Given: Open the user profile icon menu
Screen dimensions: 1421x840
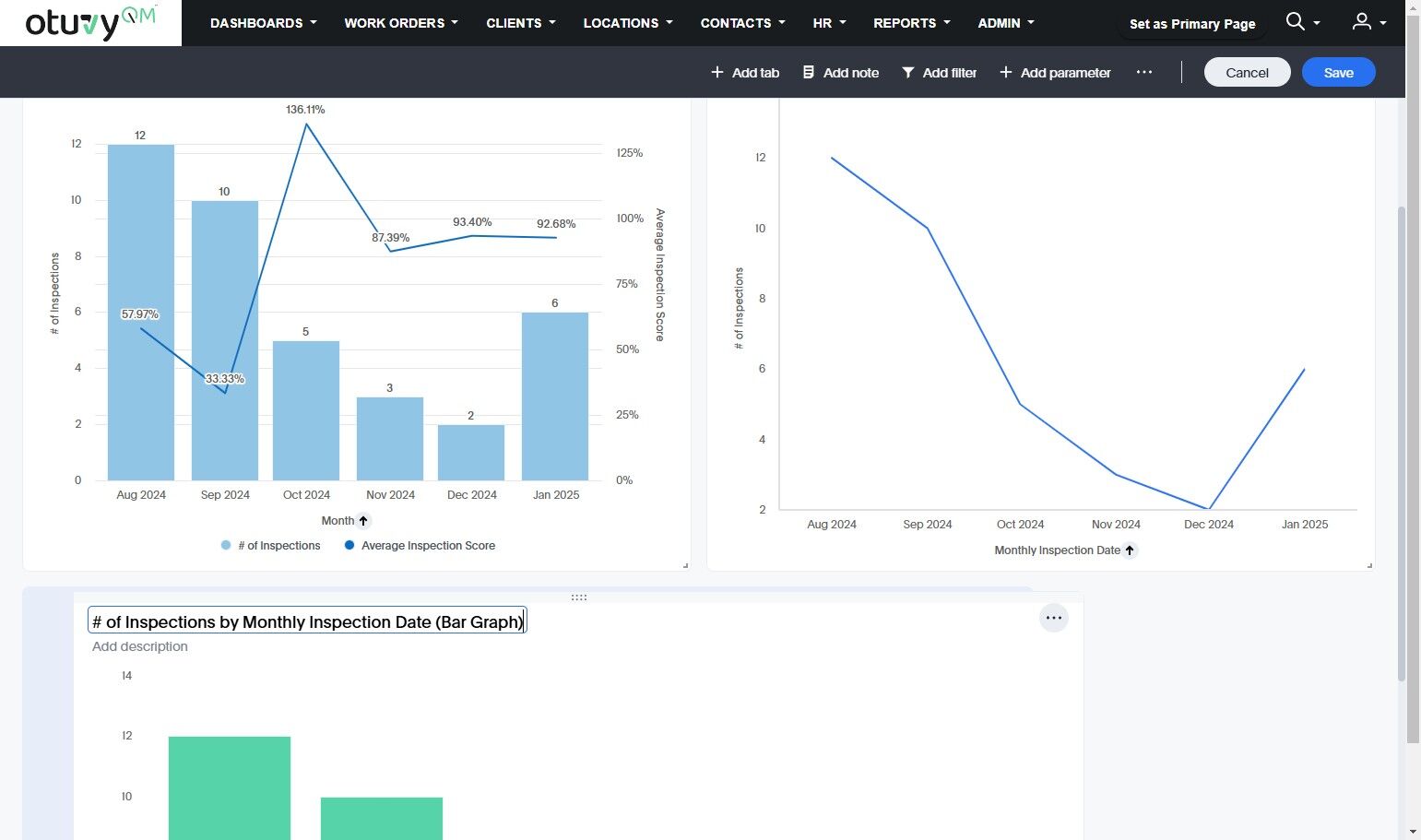Looking at the screenshot, I should 1362,21.
